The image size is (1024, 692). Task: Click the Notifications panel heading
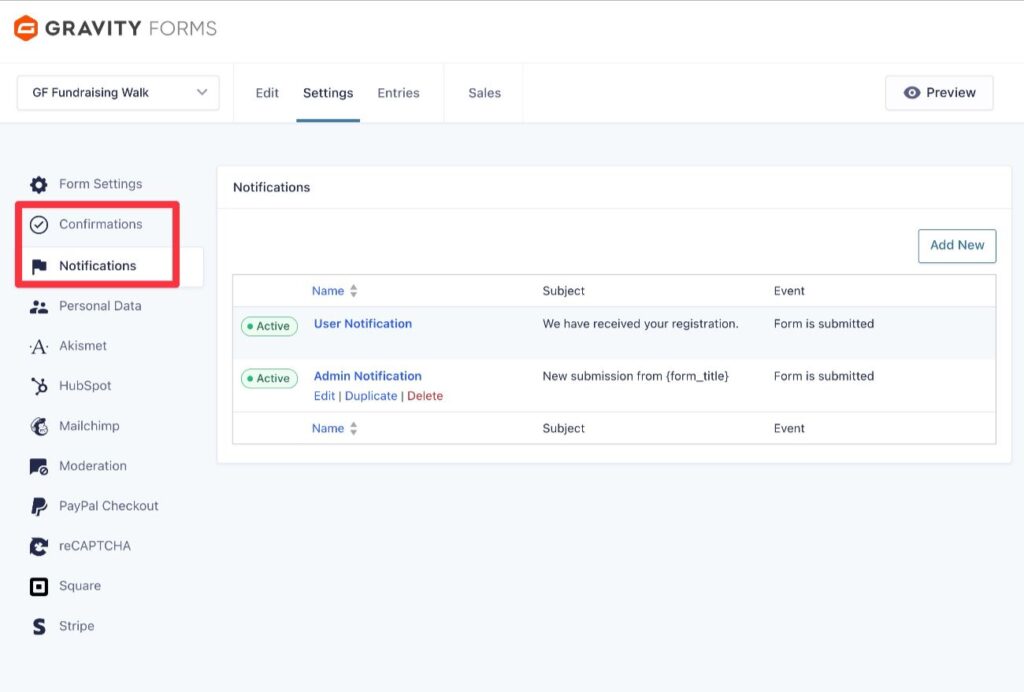(x=272, y=187)
